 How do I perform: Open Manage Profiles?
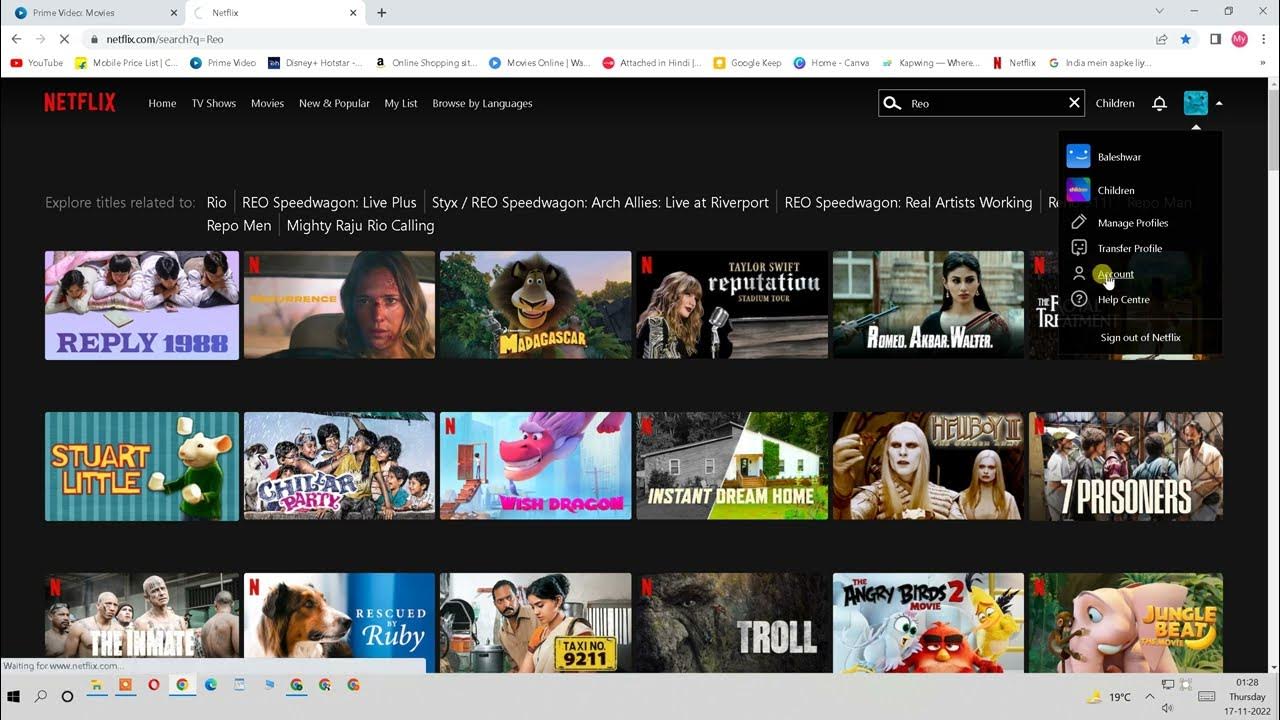coord(1132,223)
